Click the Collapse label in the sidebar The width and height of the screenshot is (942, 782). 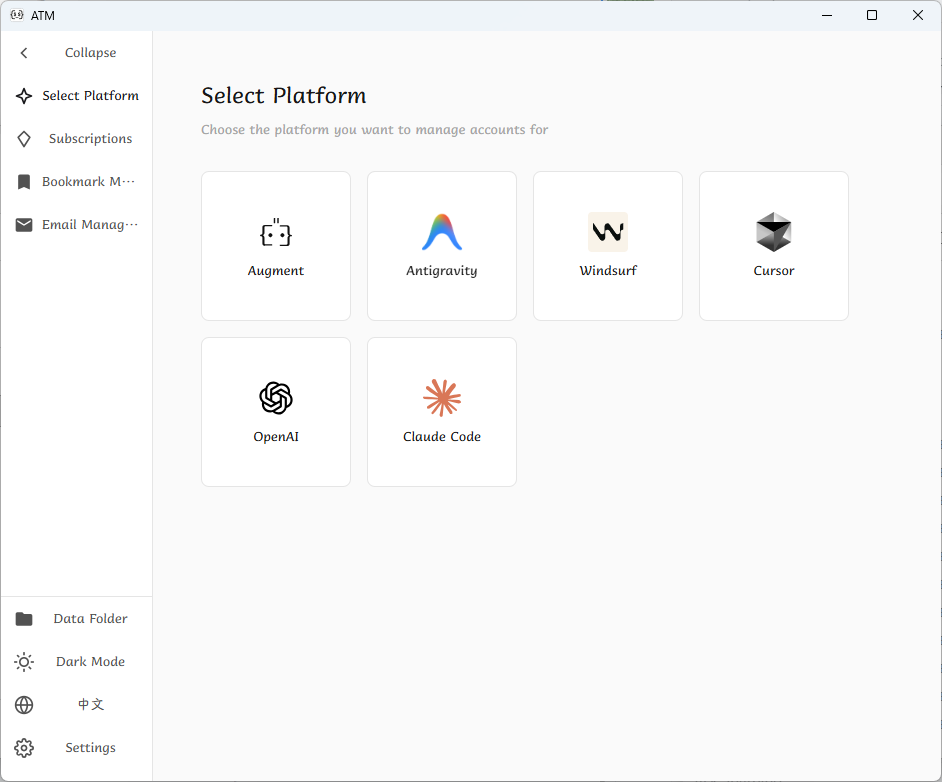(90, 53)
